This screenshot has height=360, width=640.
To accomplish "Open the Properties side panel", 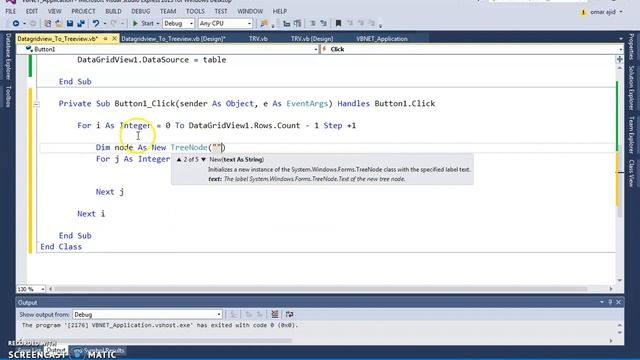I will click(x=631, y=46).
